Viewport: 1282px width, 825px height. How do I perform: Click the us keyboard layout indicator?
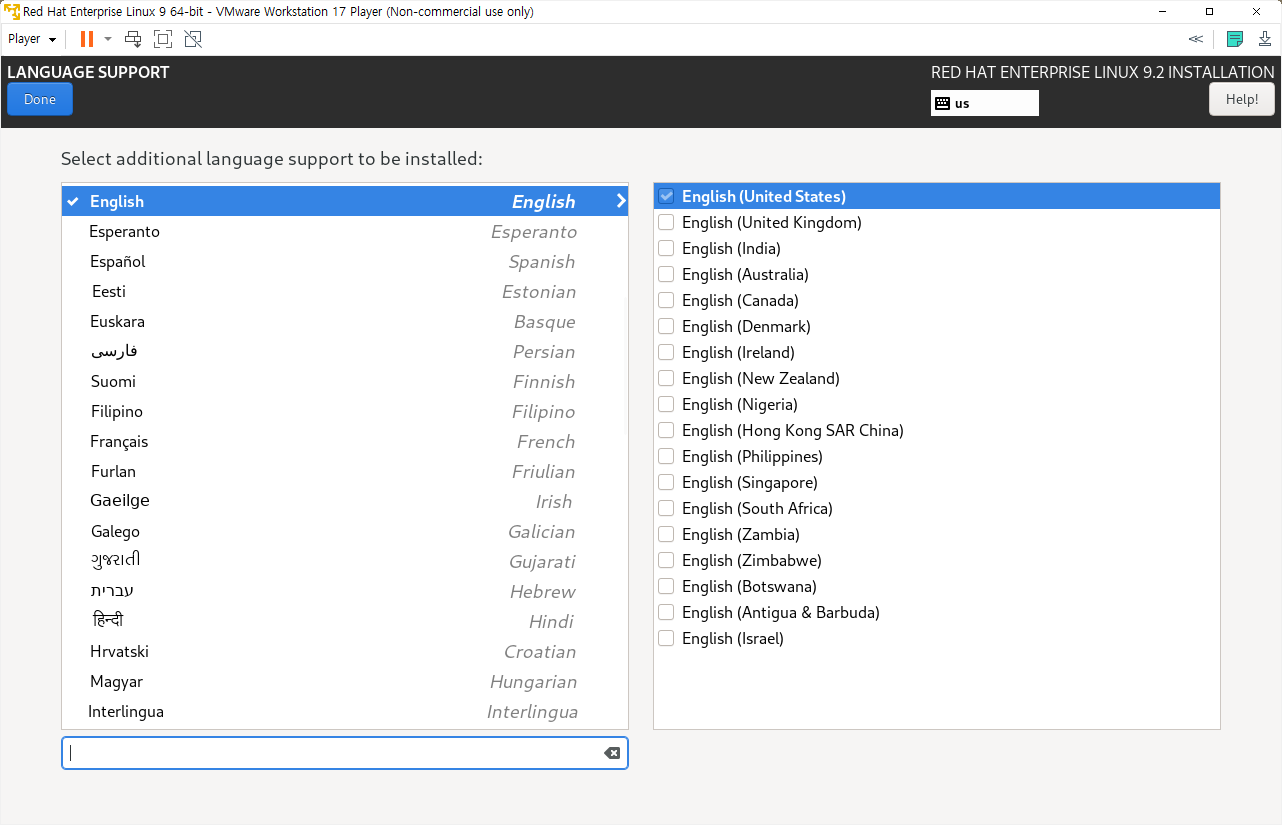coord(985,103)
